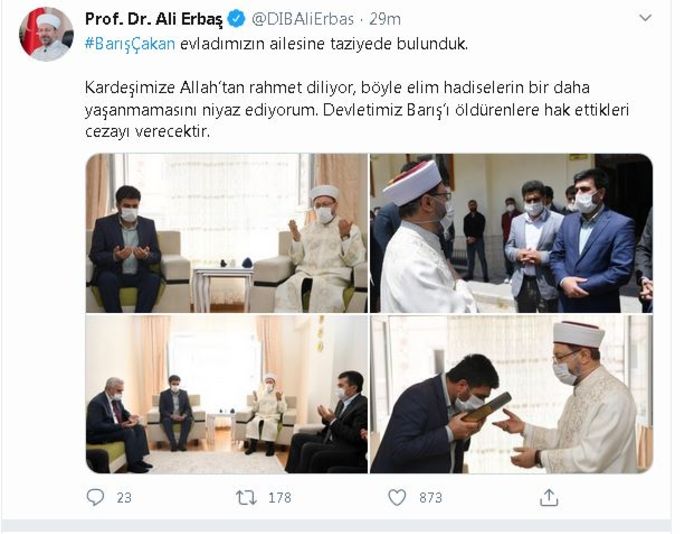Viewport: 694px width, 534px height.
Task: View photo of man kissing the book
Action: tap(511, 394)
